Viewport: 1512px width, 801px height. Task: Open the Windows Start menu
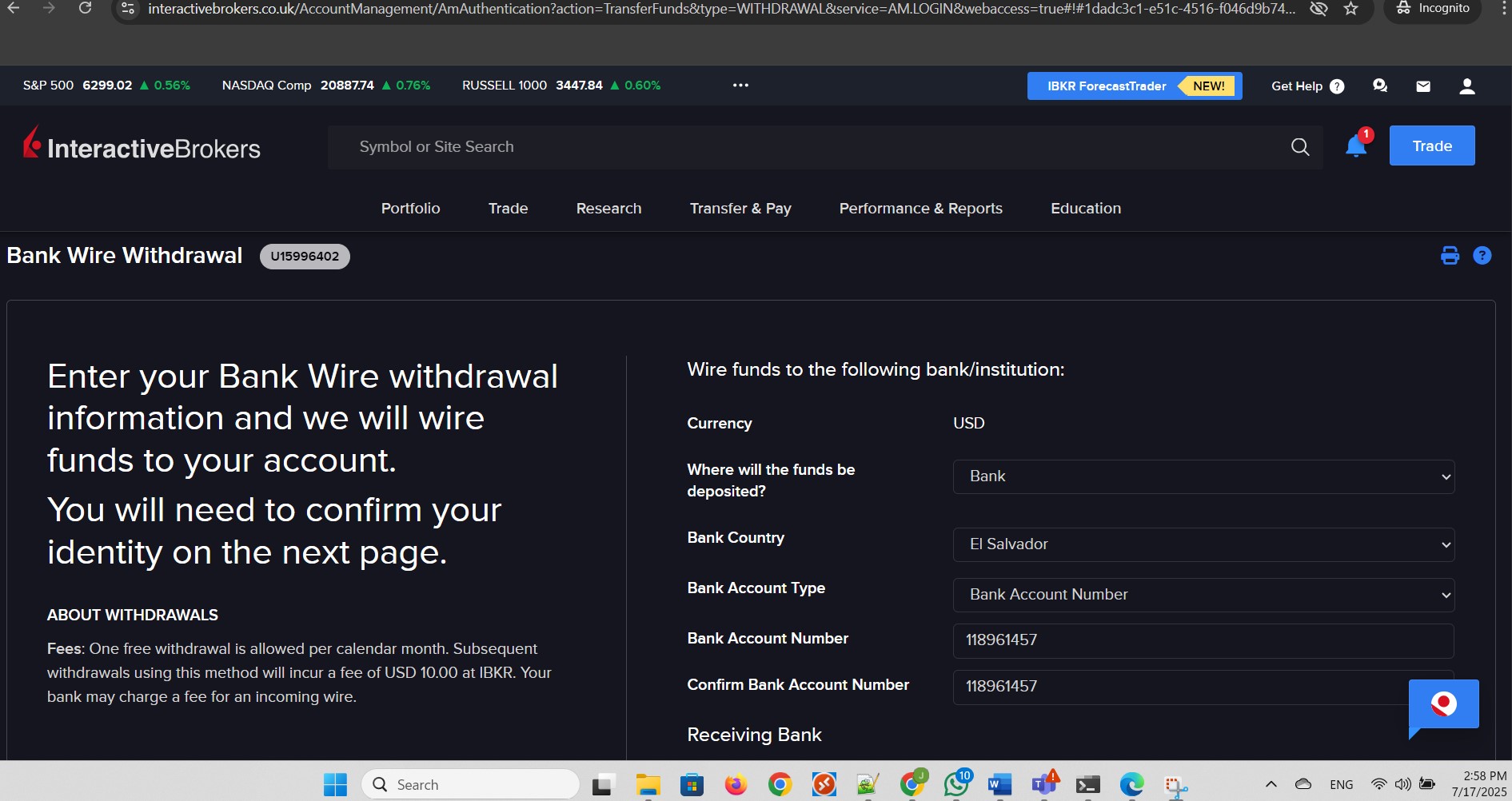point(335,785)
